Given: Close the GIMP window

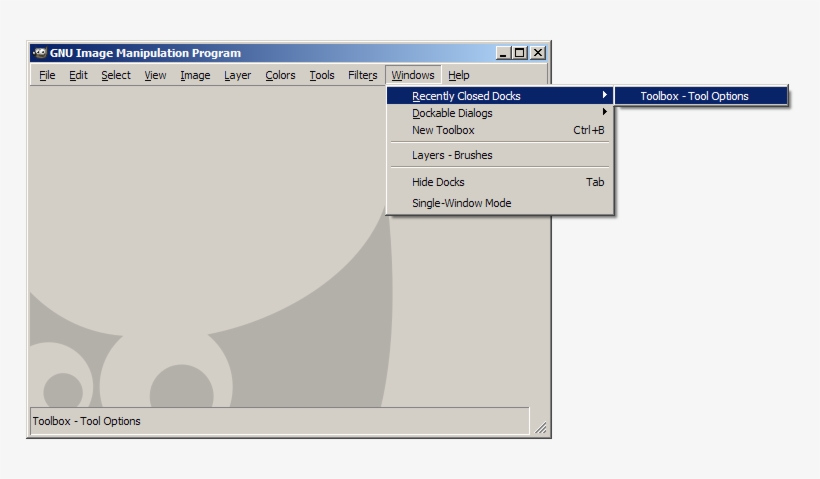Looking at the screenshot, I should click(538, 53).
